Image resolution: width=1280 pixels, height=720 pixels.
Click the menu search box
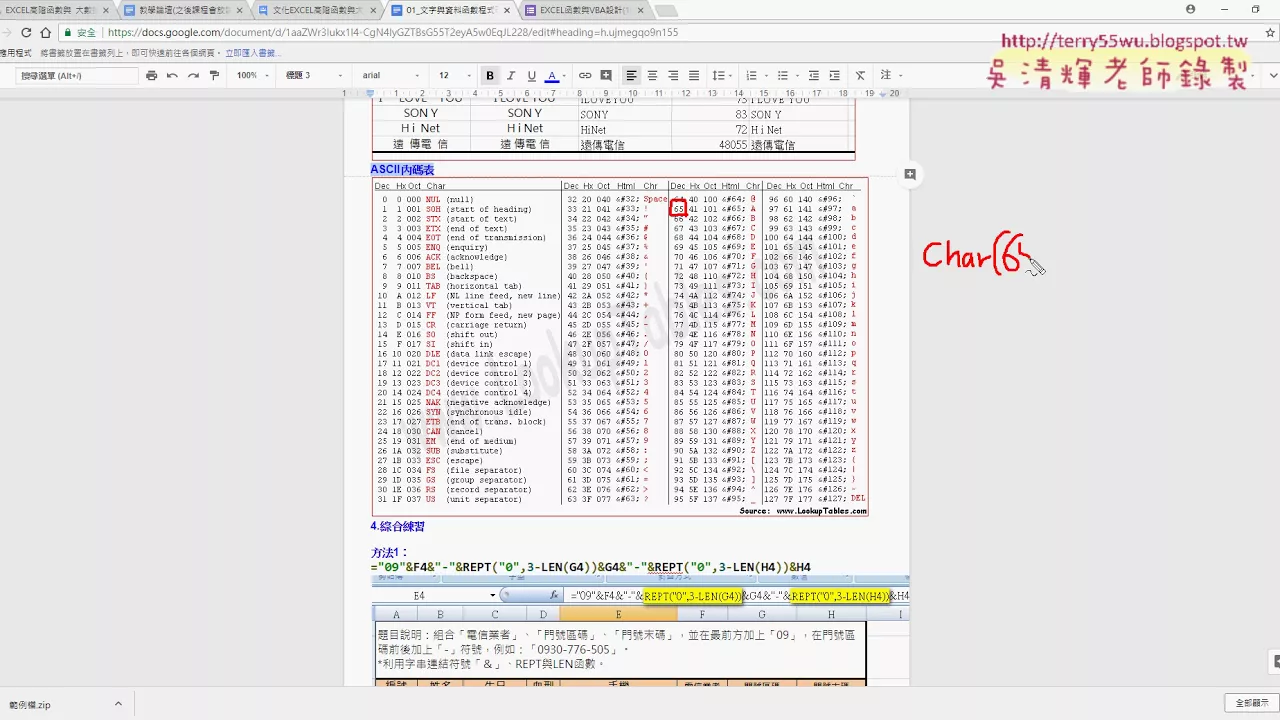coord(78,76)
